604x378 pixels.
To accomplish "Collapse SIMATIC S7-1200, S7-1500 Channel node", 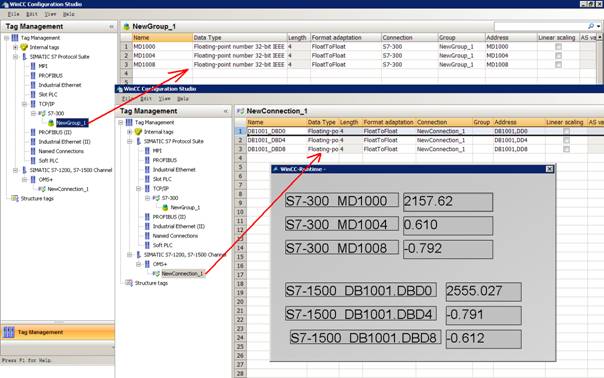I will tap(15, 170).
